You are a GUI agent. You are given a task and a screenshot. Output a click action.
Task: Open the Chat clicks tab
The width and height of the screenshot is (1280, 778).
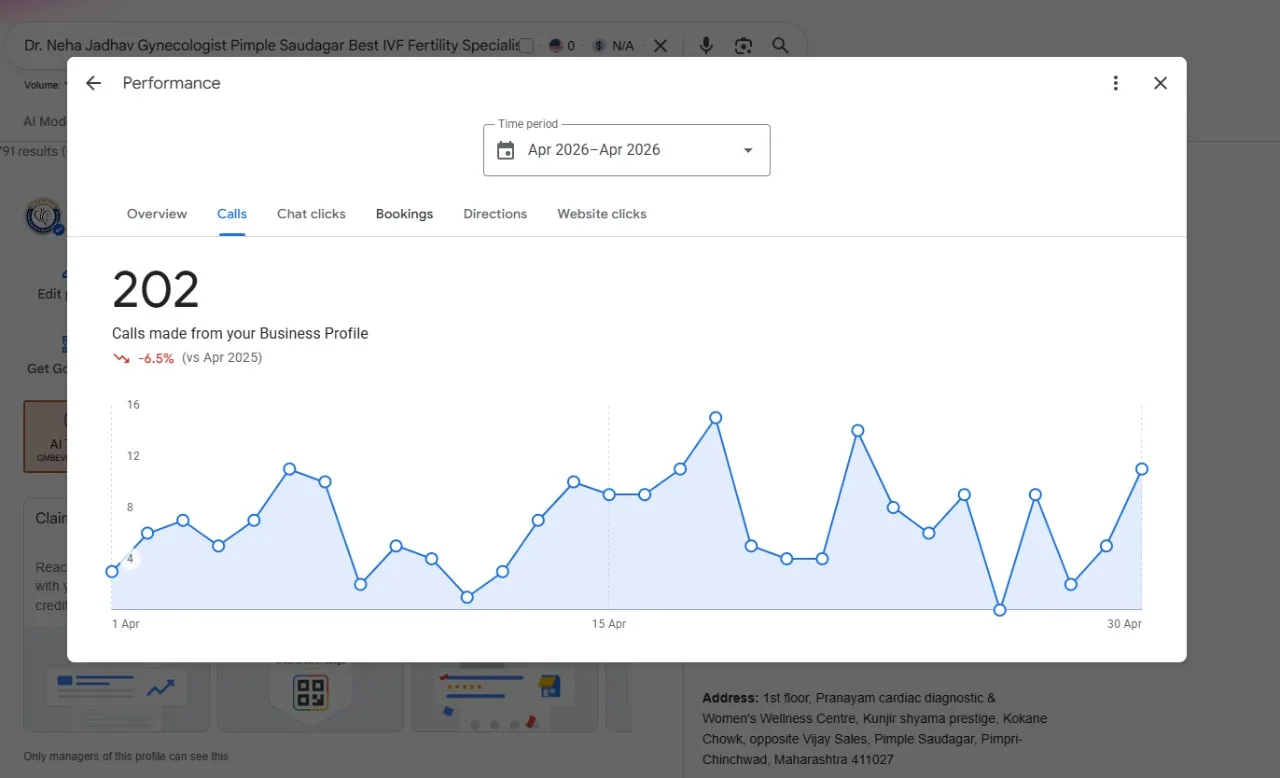click(x=311, y=214)
